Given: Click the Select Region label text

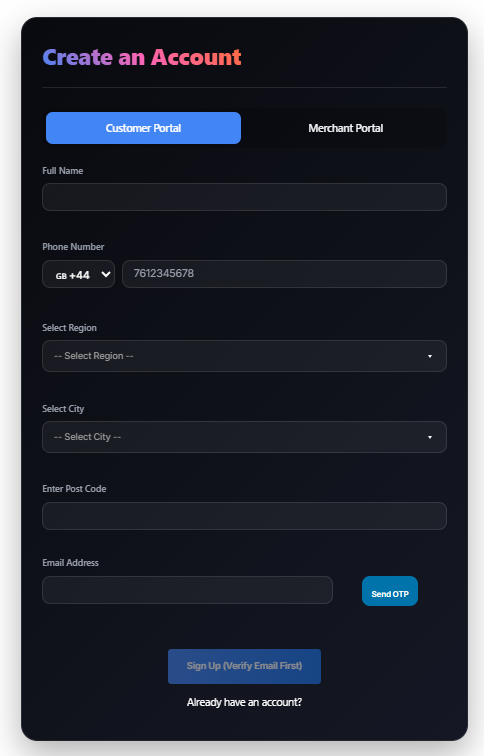Looking at the screenshot, I should (x=69, y=328).
